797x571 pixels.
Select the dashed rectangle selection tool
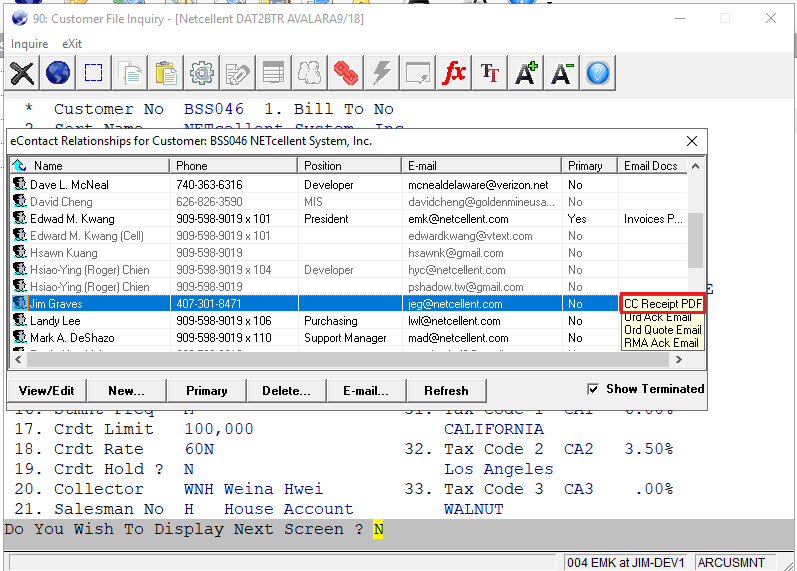94,73
